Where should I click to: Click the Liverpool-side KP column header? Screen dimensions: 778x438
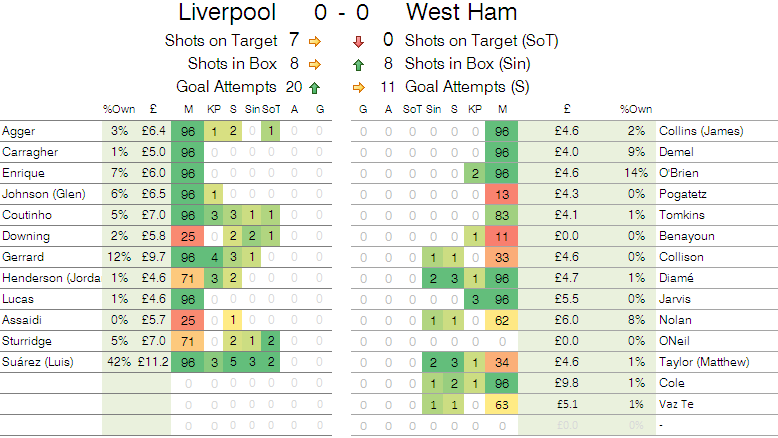pos(213,109)
